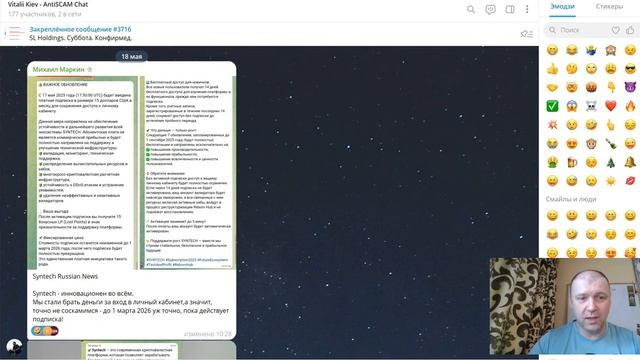Viewport: 640px width, 360px height.
Task: Open the left screenshot image 'ВАЖНОЕ ОБНОВЛЕНИЕ'
Action: 83,173
